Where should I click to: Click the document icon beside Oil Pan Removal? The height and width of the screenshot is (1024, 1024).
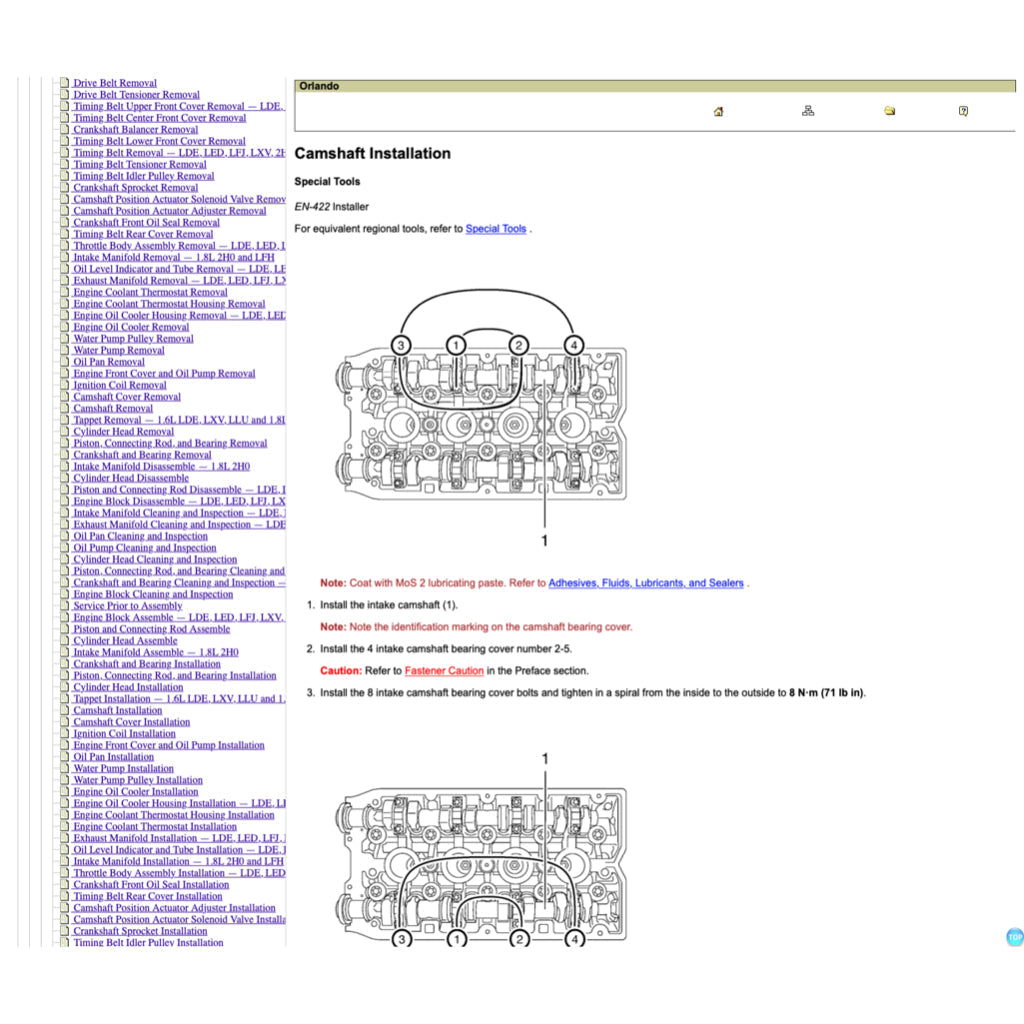(x=64, y=362)
